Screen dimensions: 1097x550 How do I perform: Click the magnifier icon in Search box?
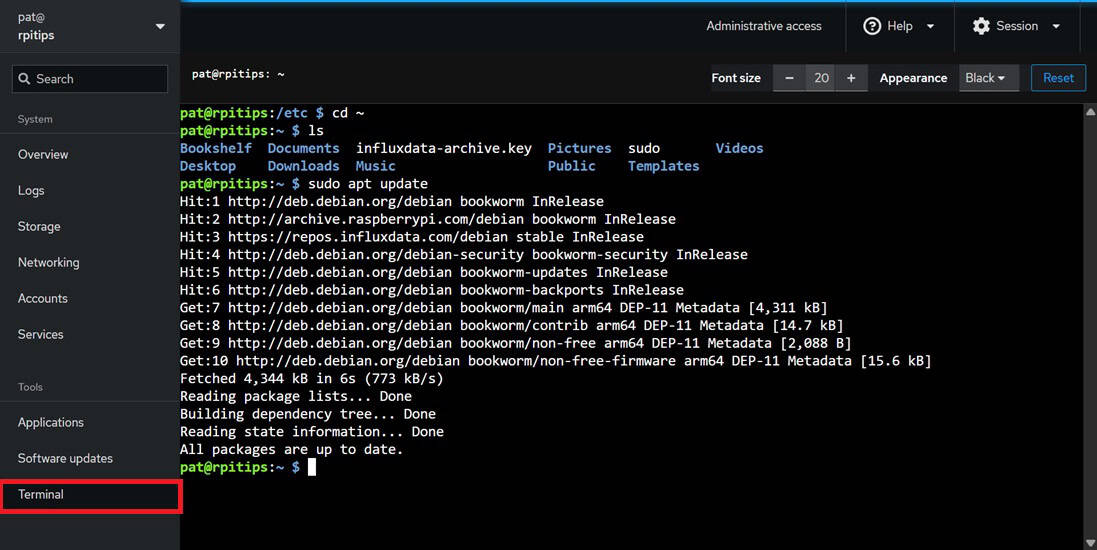pos(24,79)
